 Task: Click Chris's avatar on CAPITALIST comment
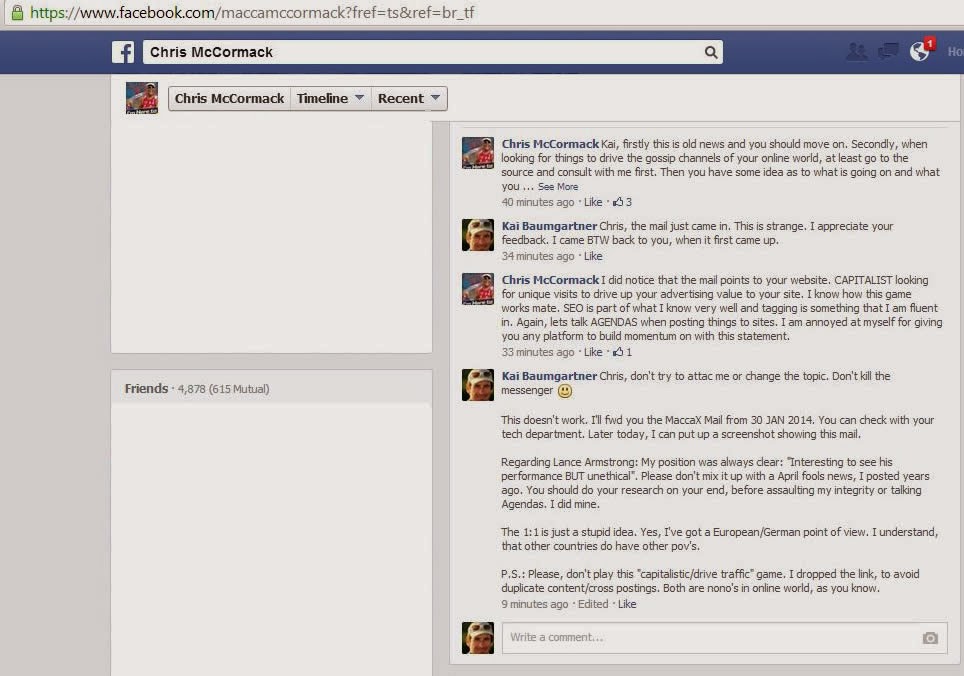478,289
